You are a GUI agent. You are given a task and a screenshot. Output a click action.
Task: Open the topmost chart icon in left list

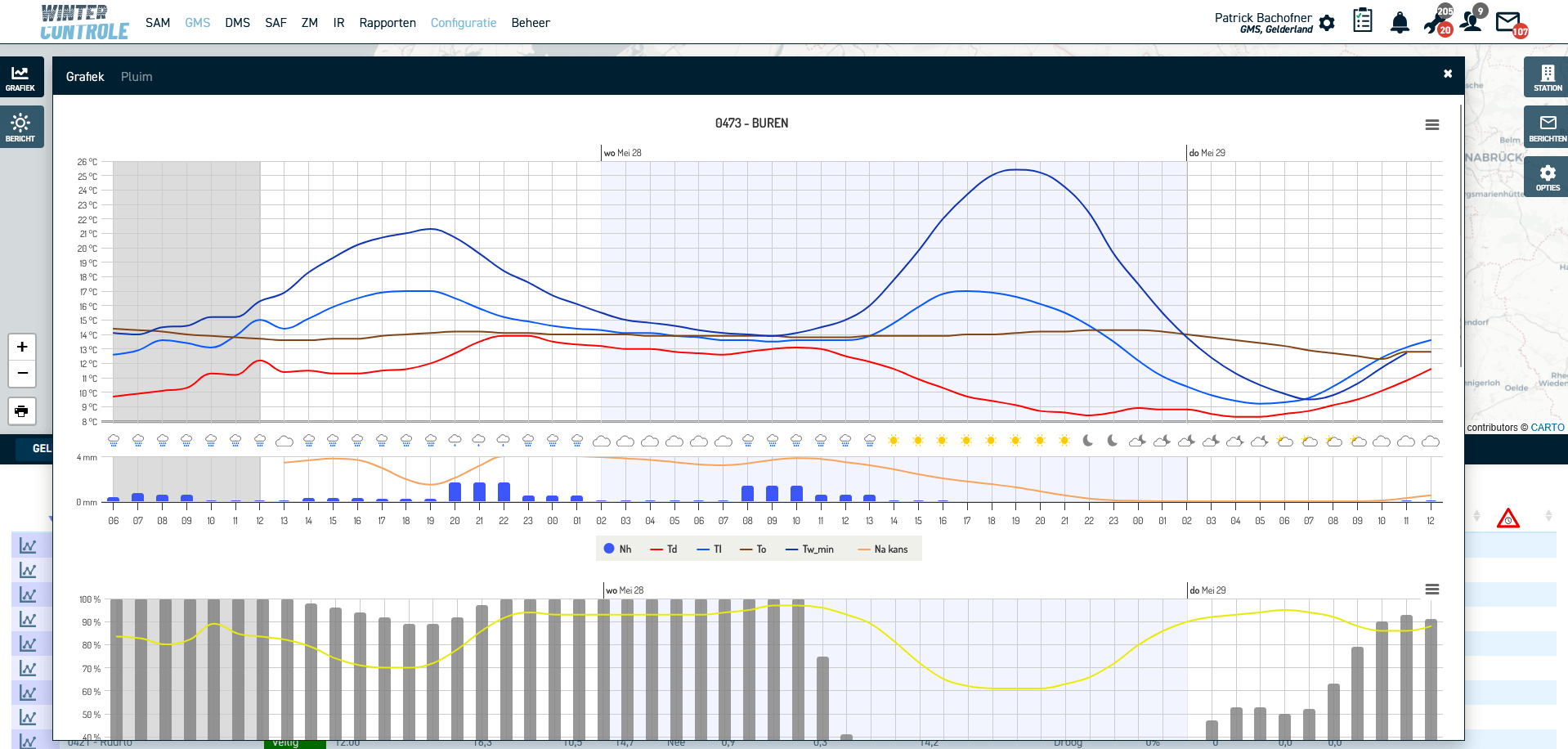coord(28,545)
